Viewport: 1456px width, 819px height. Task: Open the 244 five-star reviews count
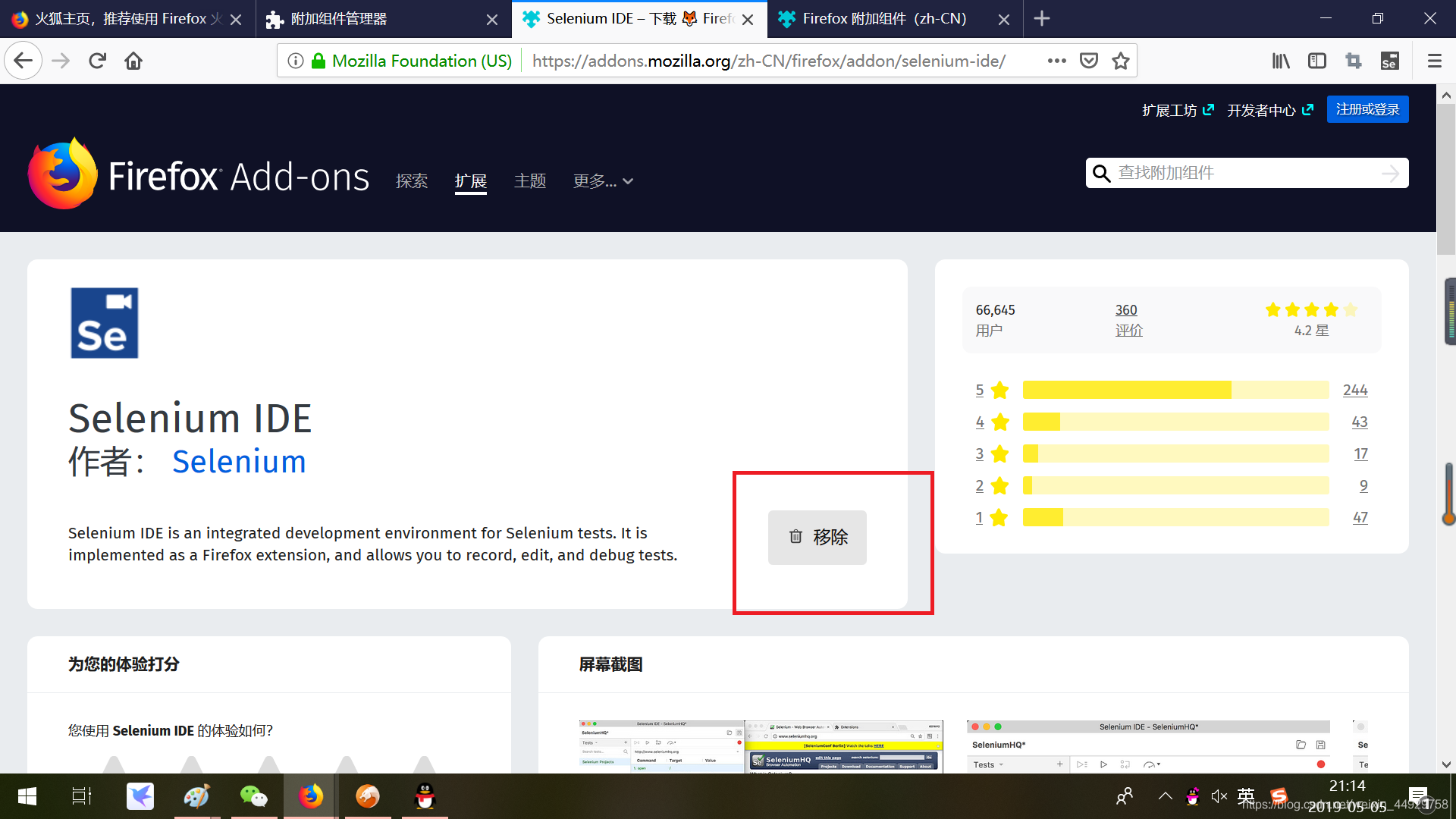pos(1355,390)
